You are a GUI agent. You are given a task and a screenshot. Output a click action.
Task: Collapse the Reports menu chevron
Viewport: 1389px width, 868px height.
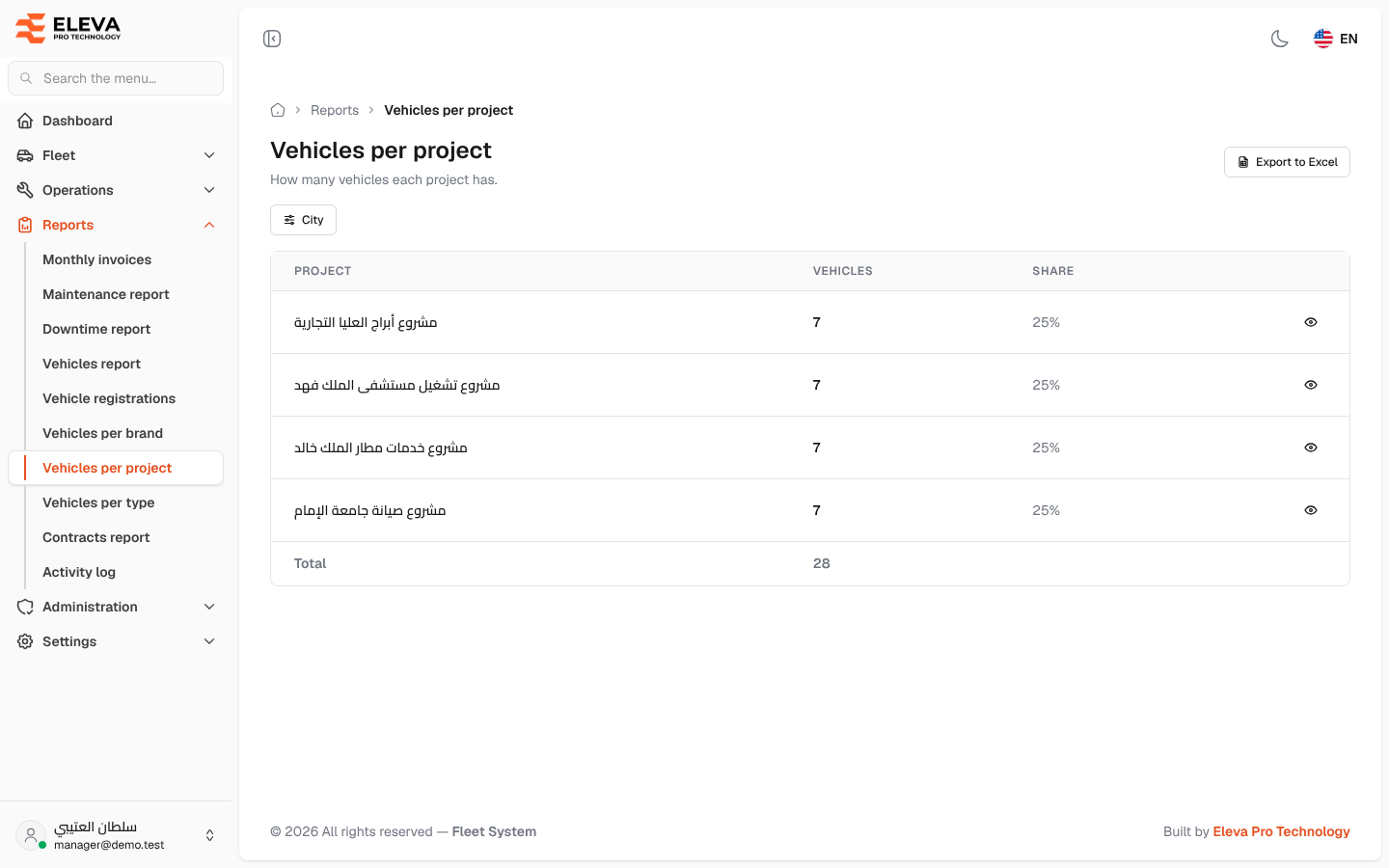[209, 225]
